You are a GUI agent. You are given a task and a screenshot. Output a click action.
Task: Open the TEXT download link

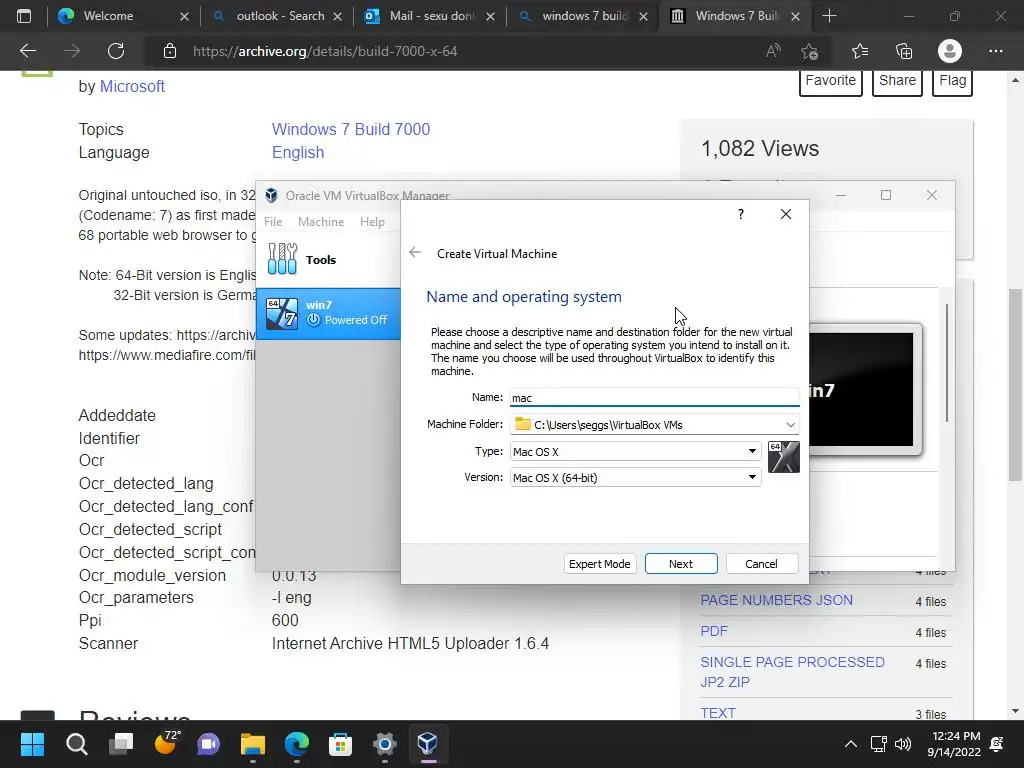click(718, 712)
